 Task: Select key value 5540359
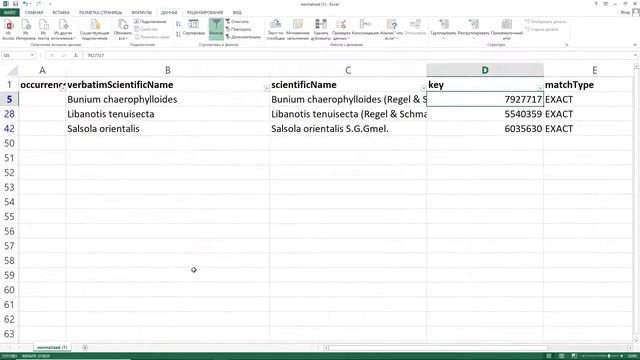point(485,114)
